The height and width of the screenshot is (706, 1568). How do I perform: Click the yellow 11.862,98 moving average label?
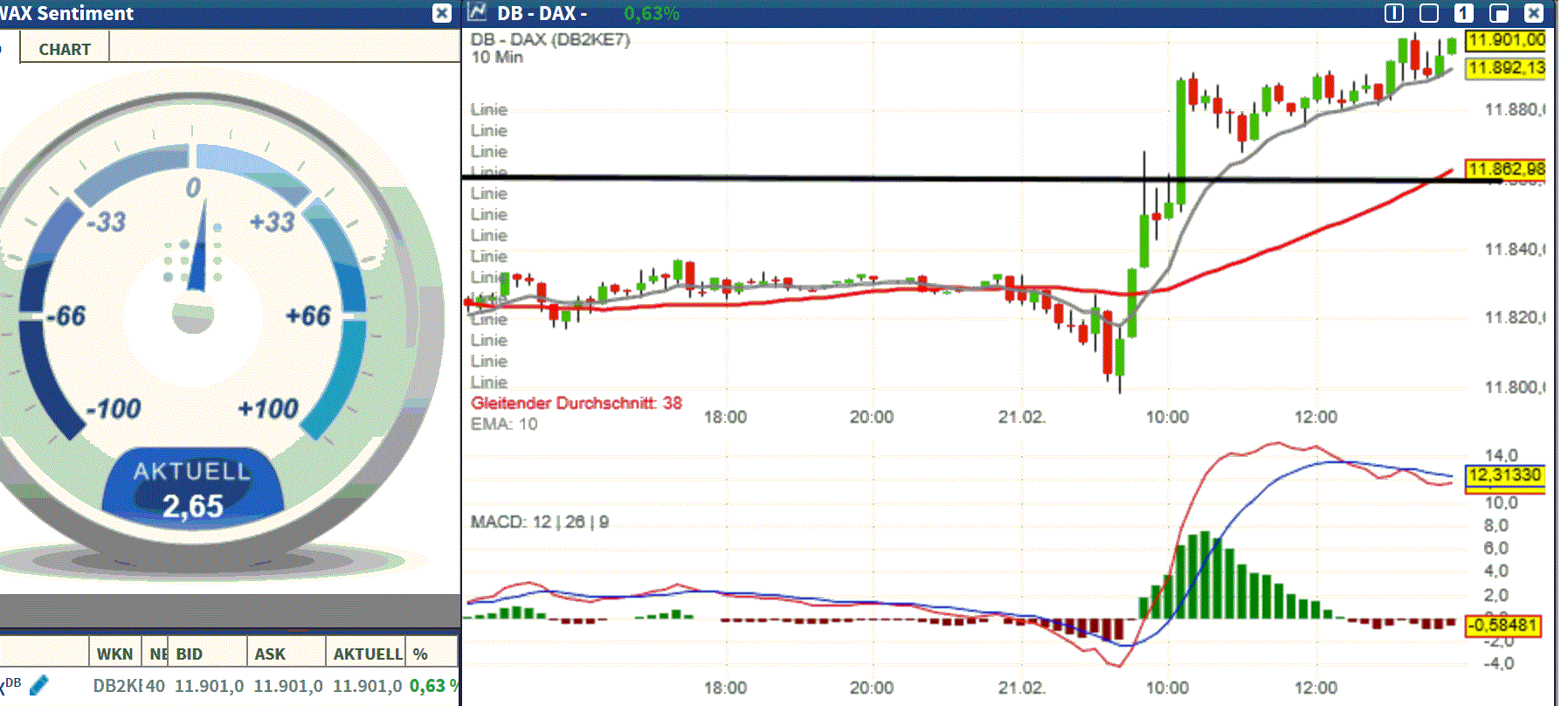tap(1506, 169)
